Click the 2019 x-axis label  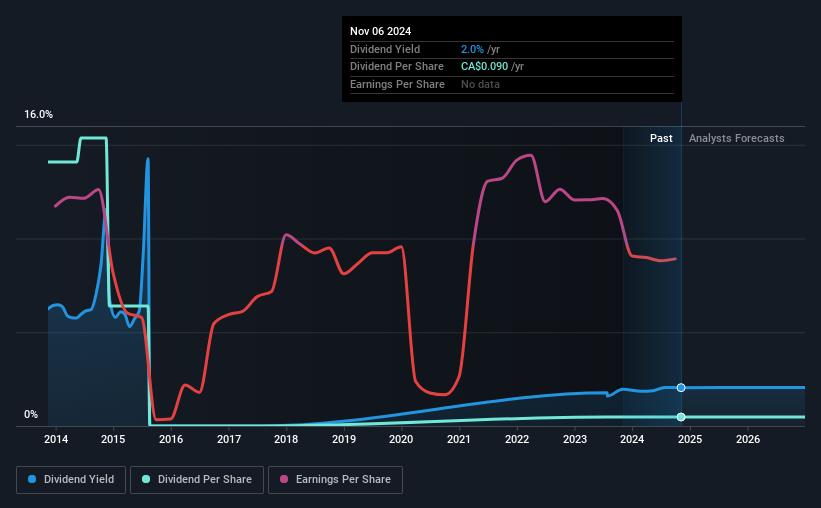[x=344, y=439]
